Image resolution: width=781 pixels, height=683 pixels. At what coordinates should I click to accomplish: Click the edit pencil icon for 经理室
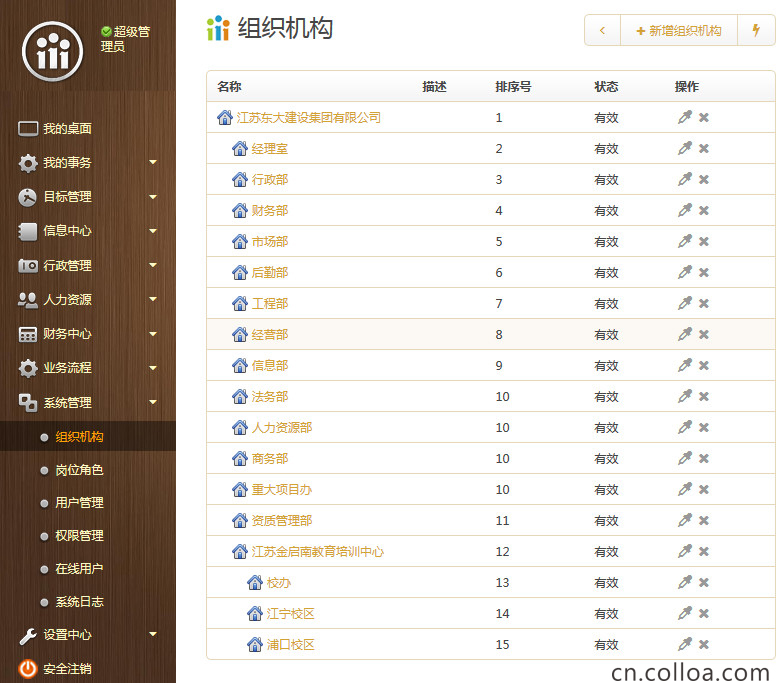tap(684, 148)
